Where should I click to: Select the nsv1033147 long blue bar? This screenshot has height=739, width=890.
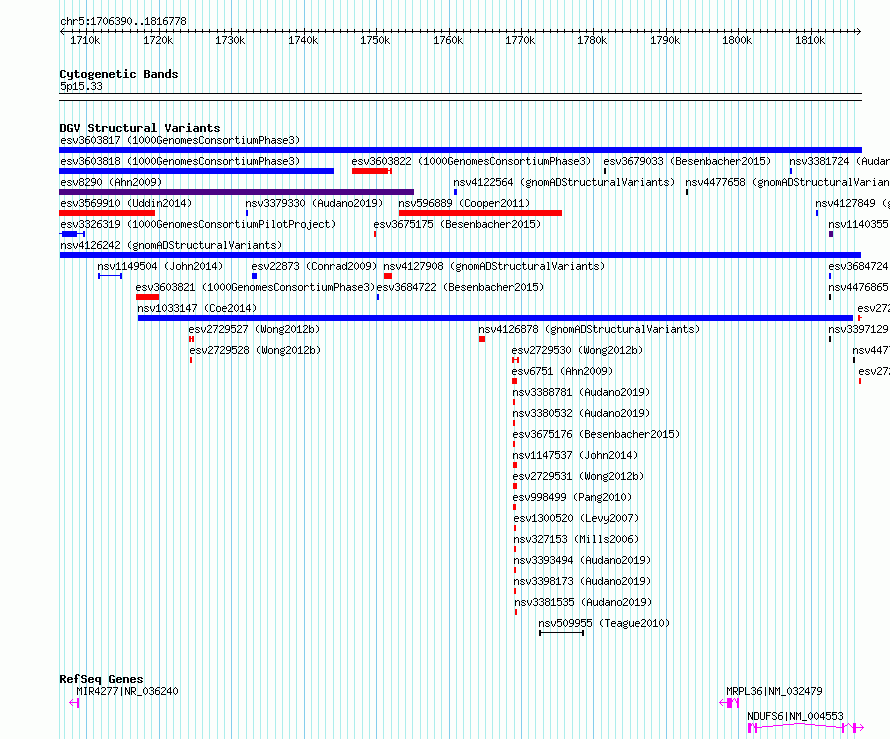click(x=496, y=318)
